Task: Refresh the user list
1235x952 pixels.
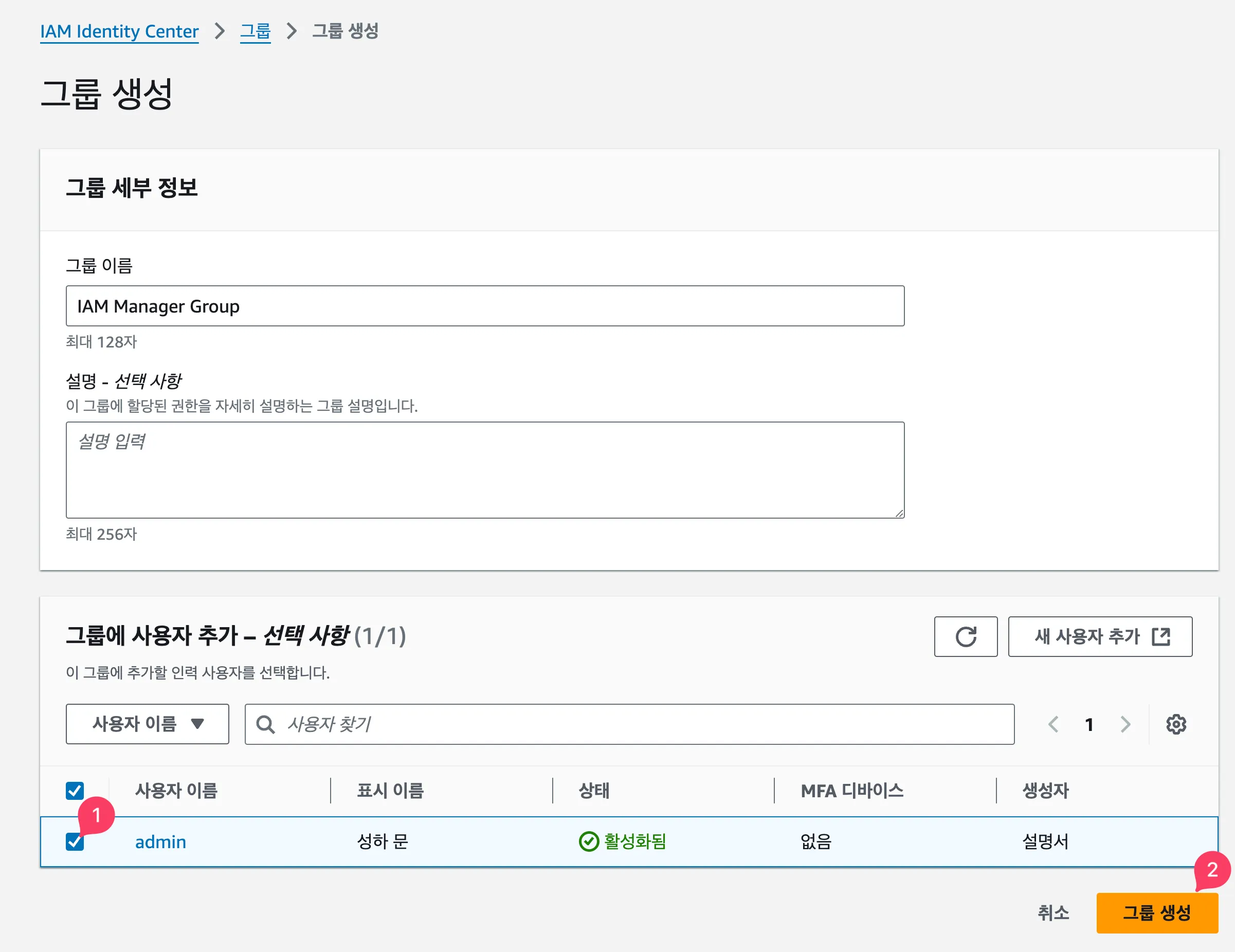Action: pyautogui.click(x=965, y=636)
